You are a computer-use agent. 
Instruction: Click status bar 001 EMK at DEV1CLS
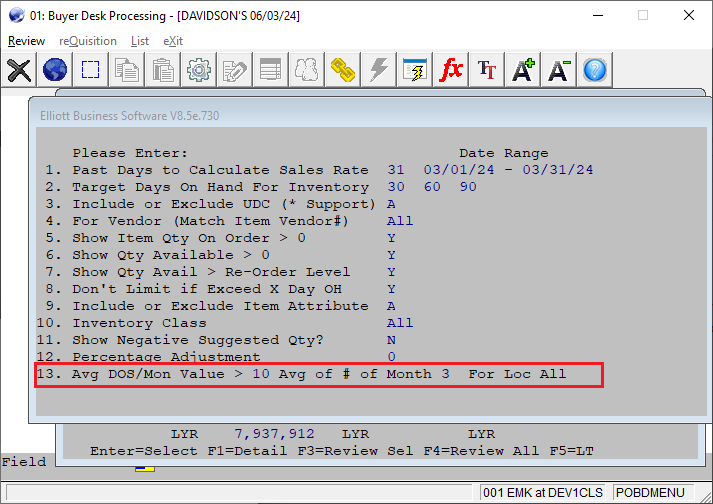[543, 493]
